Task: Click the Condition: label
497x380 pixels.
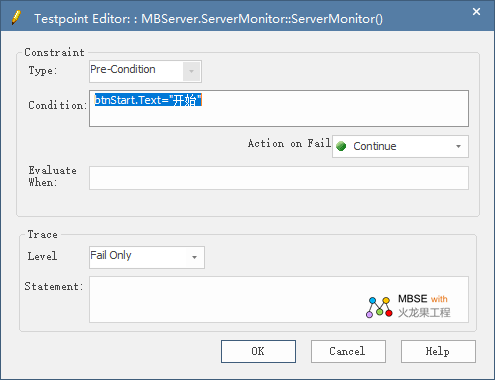Action: tap(57, 105)
